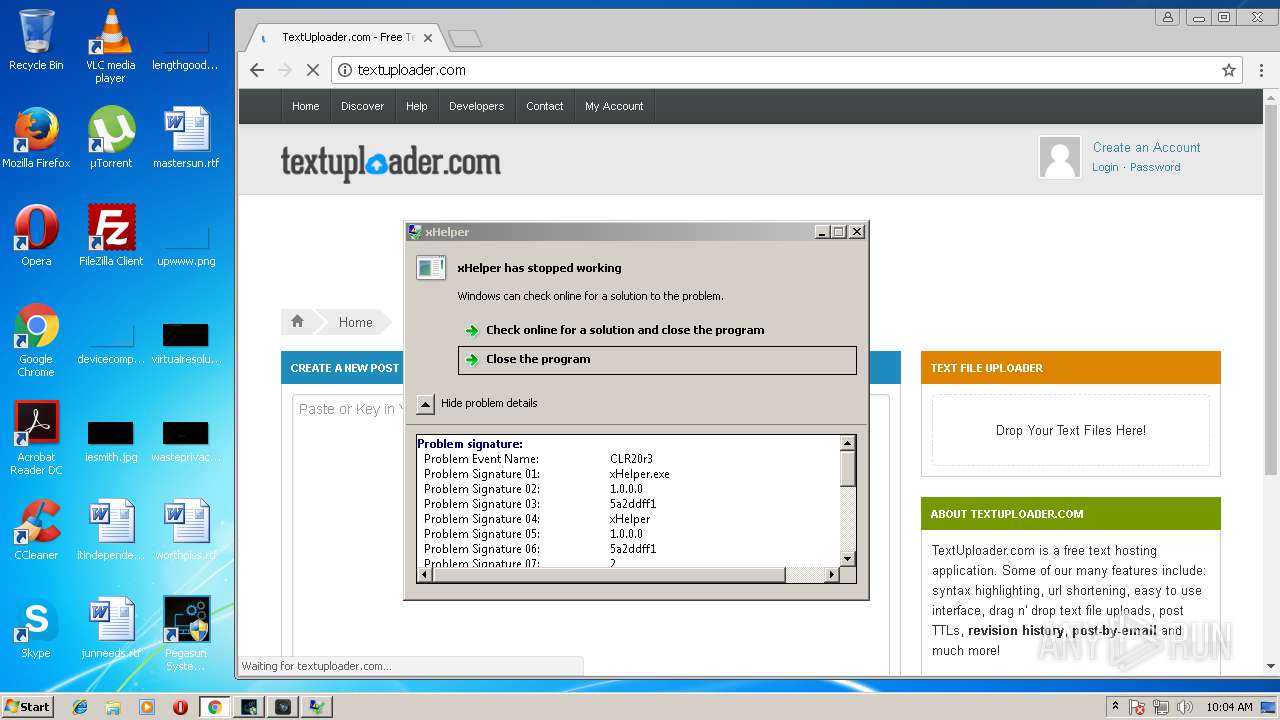This screenshot has width=1280, height=720.
Task: Open the Contact menu item
Action: [x=545, y=106]
